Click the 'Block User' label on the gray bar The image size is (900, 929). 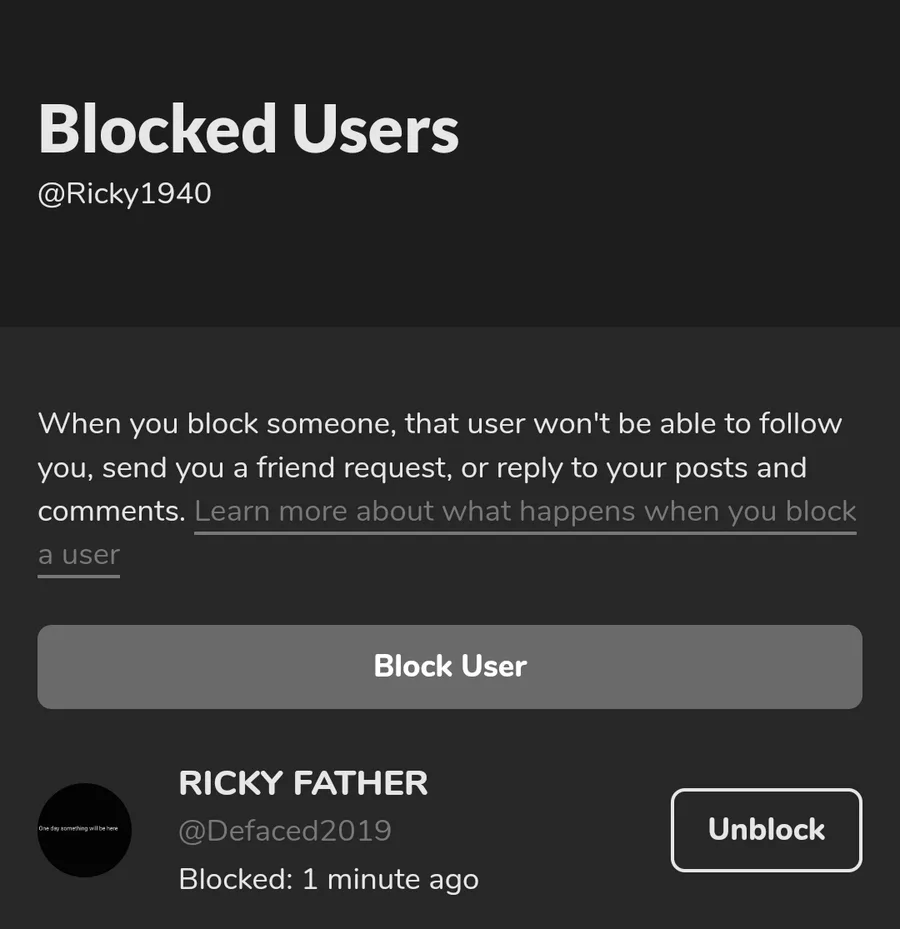(450, 667)
